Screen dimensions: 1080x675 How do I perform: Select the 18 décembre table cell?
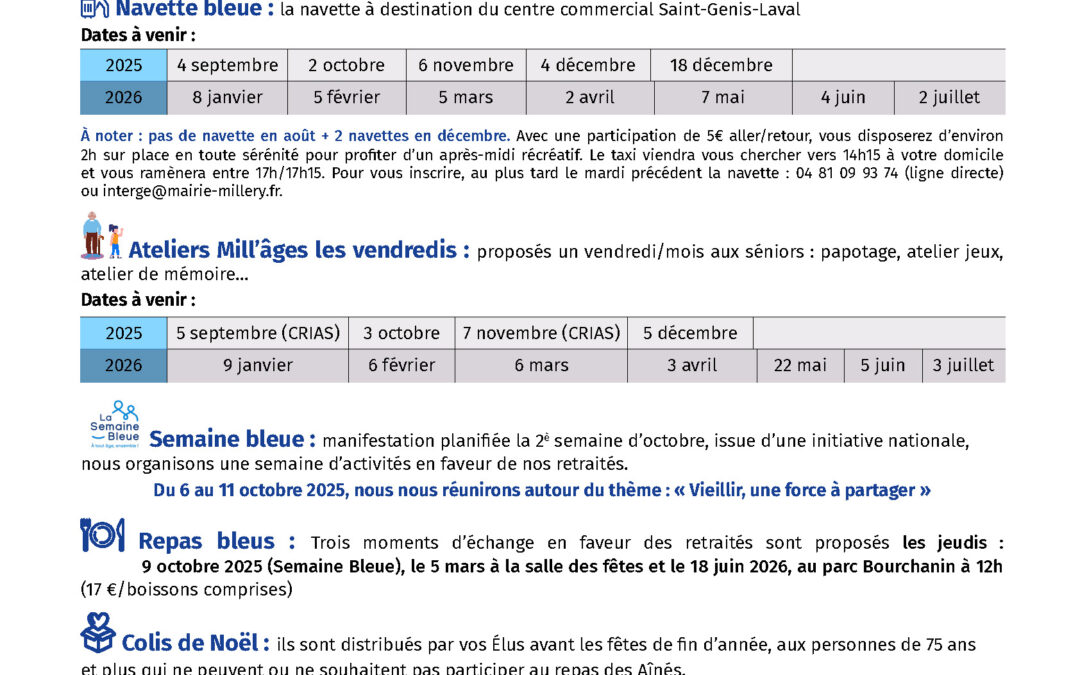(x=721, y=65)
